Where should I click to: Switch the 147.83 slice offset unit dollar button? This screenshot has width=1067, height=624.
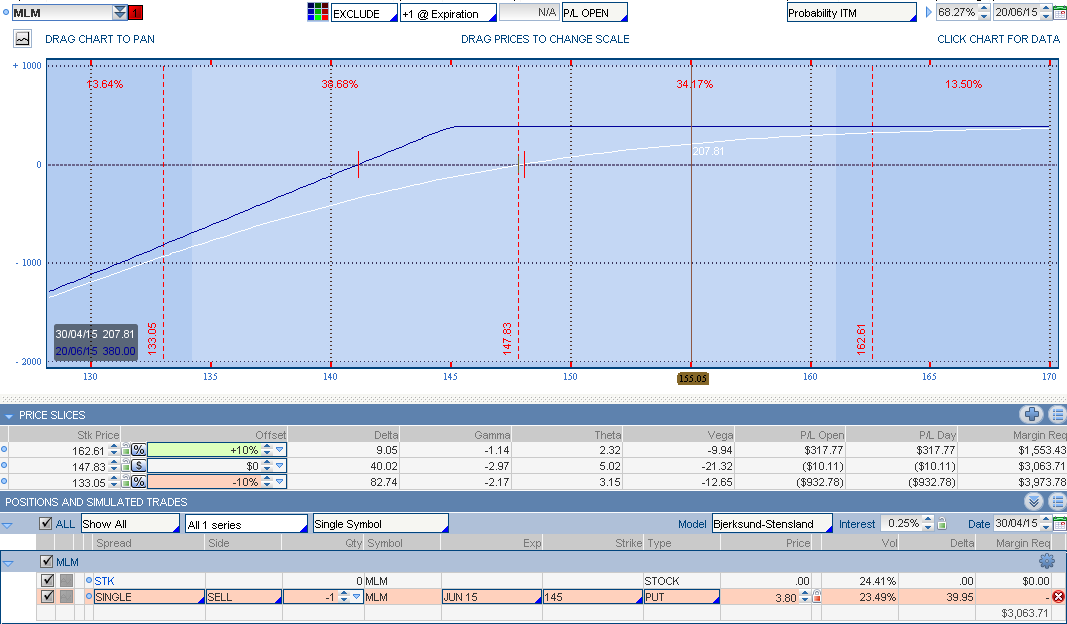(138, 465)
